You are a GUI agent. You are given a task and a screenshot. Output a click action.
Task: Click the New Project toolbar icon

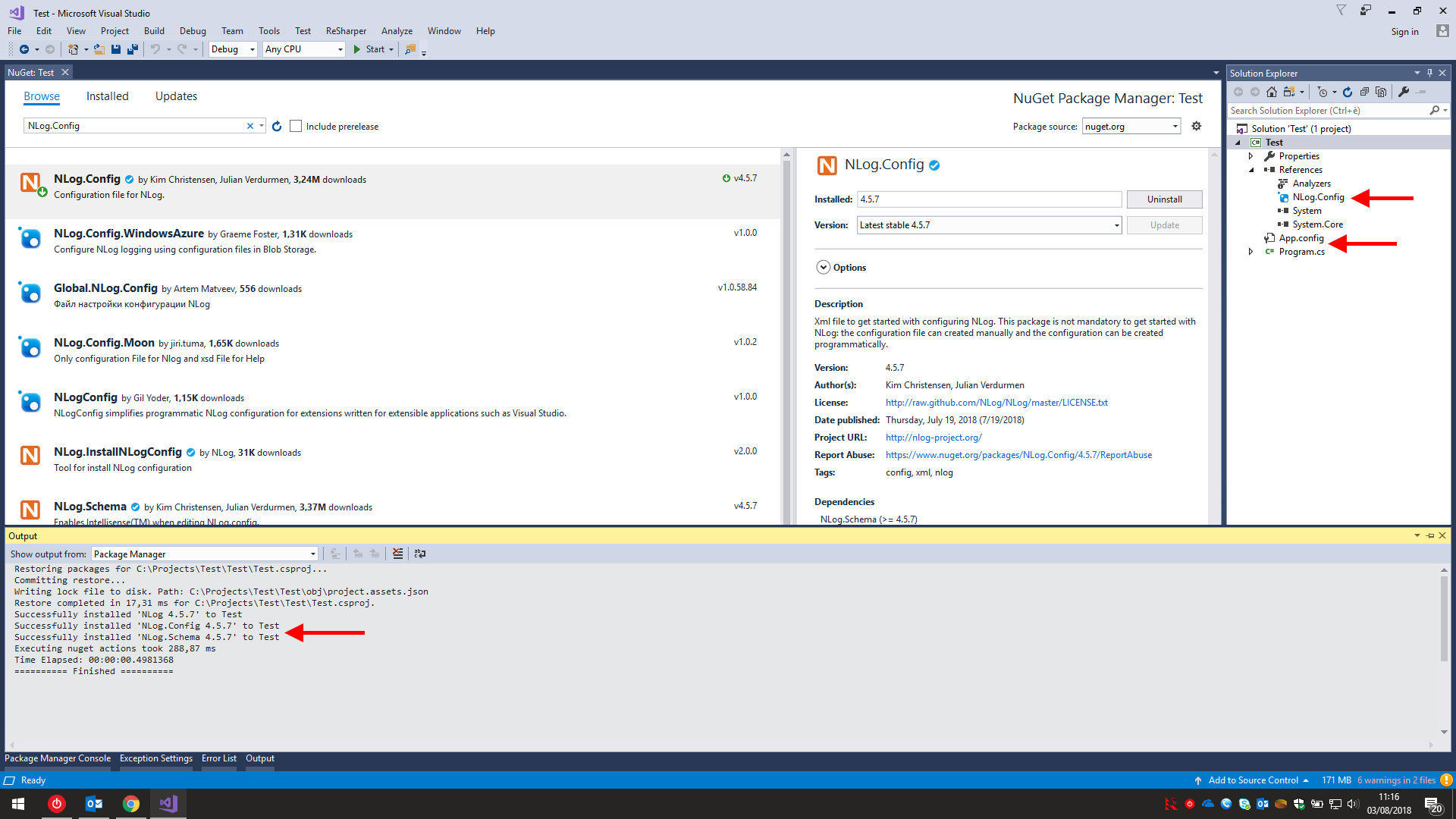pos(73,49)
